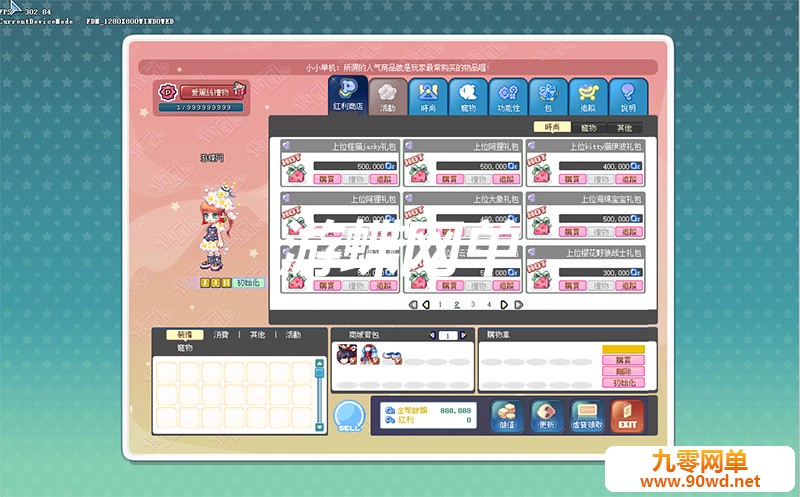This screenshot has height=497, width=800.
Task: Click the 初始化 button under the character preview
Action: (248, 282)
